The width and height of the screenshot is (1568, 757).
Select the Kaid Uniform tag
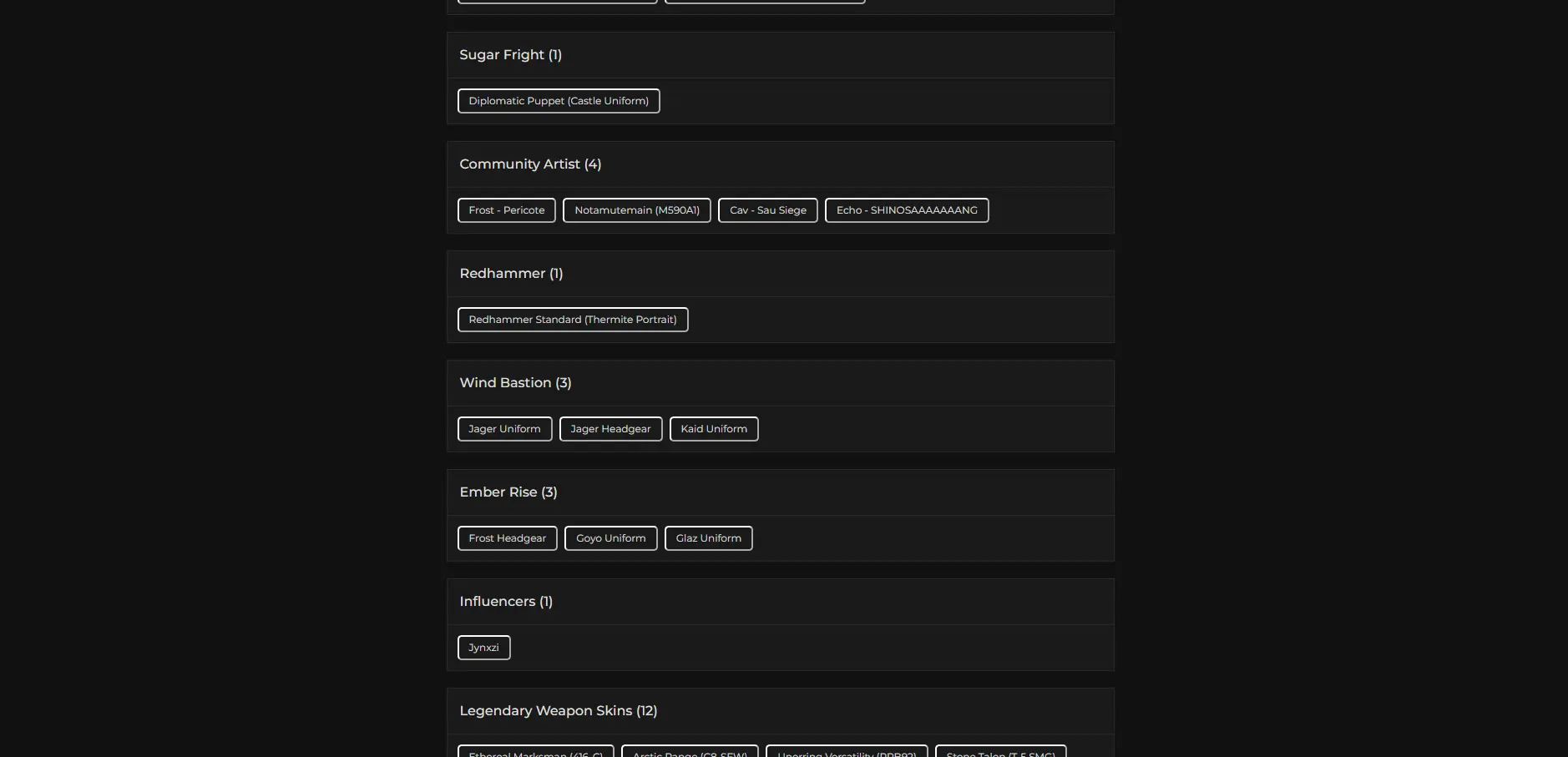point(714,429)
